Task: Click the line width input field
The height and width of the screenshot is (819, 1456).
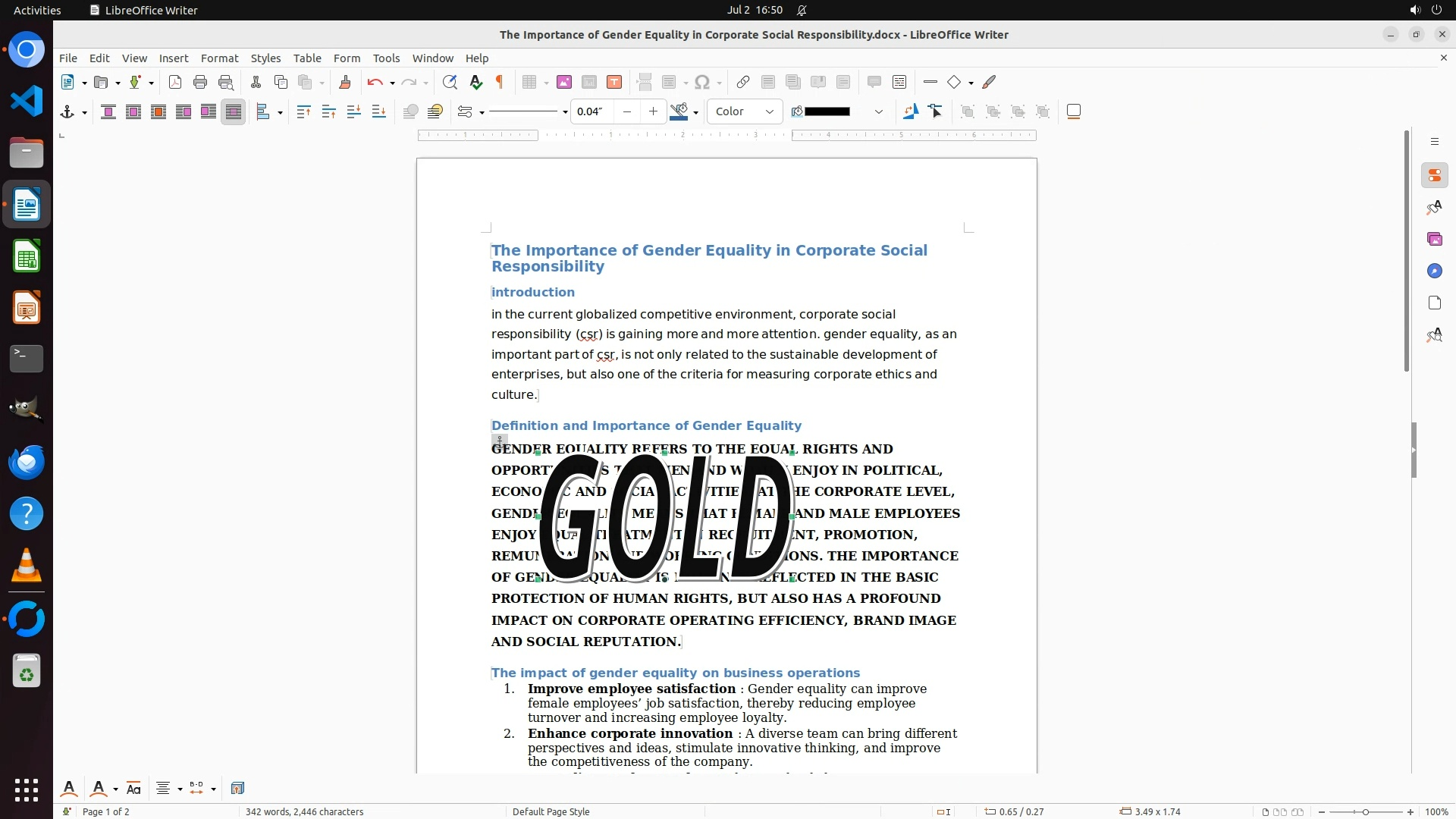Action: (591, 112)
